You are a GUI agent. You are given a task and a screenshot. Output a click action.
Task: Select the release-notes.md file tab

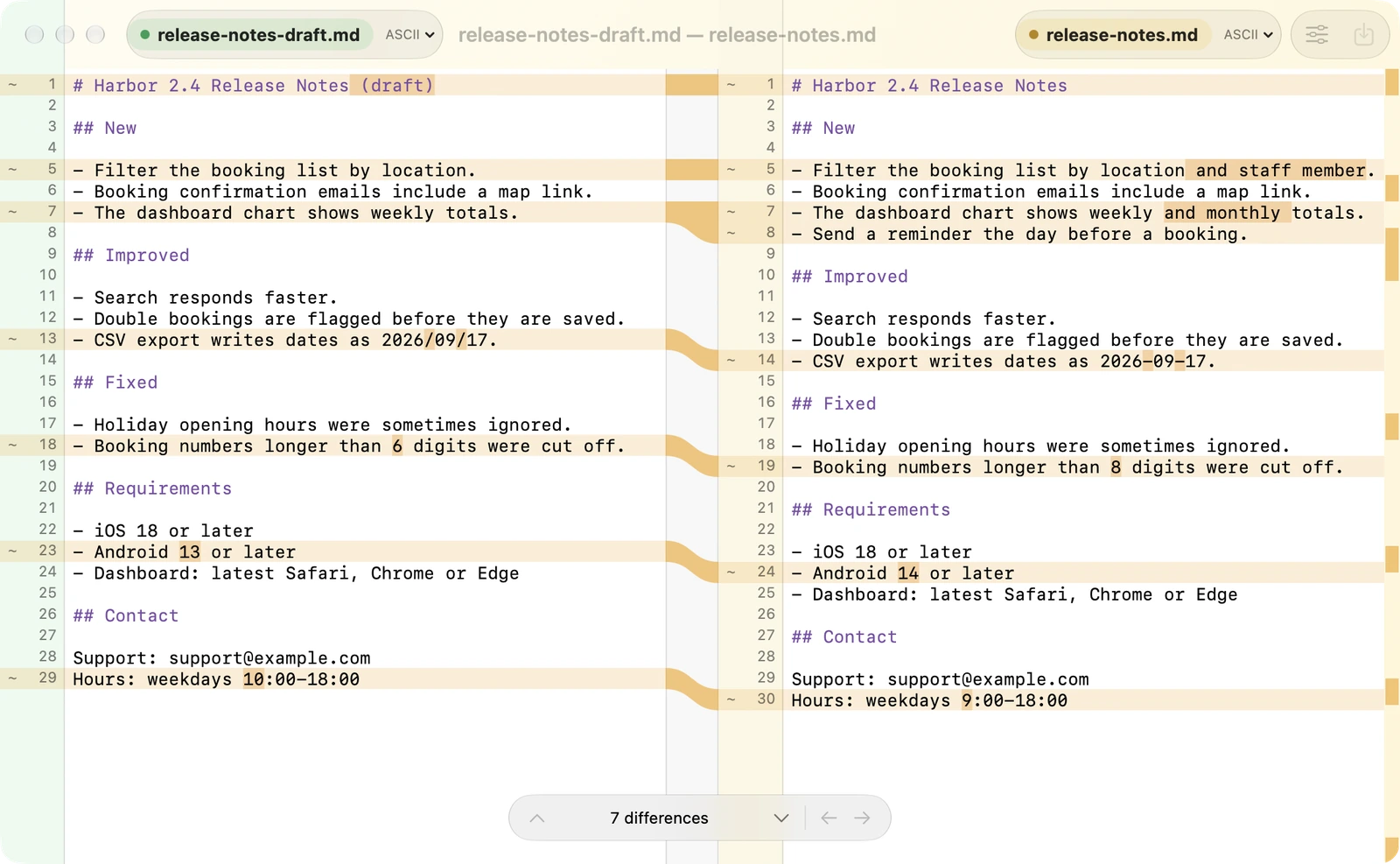coord(1112,35)
